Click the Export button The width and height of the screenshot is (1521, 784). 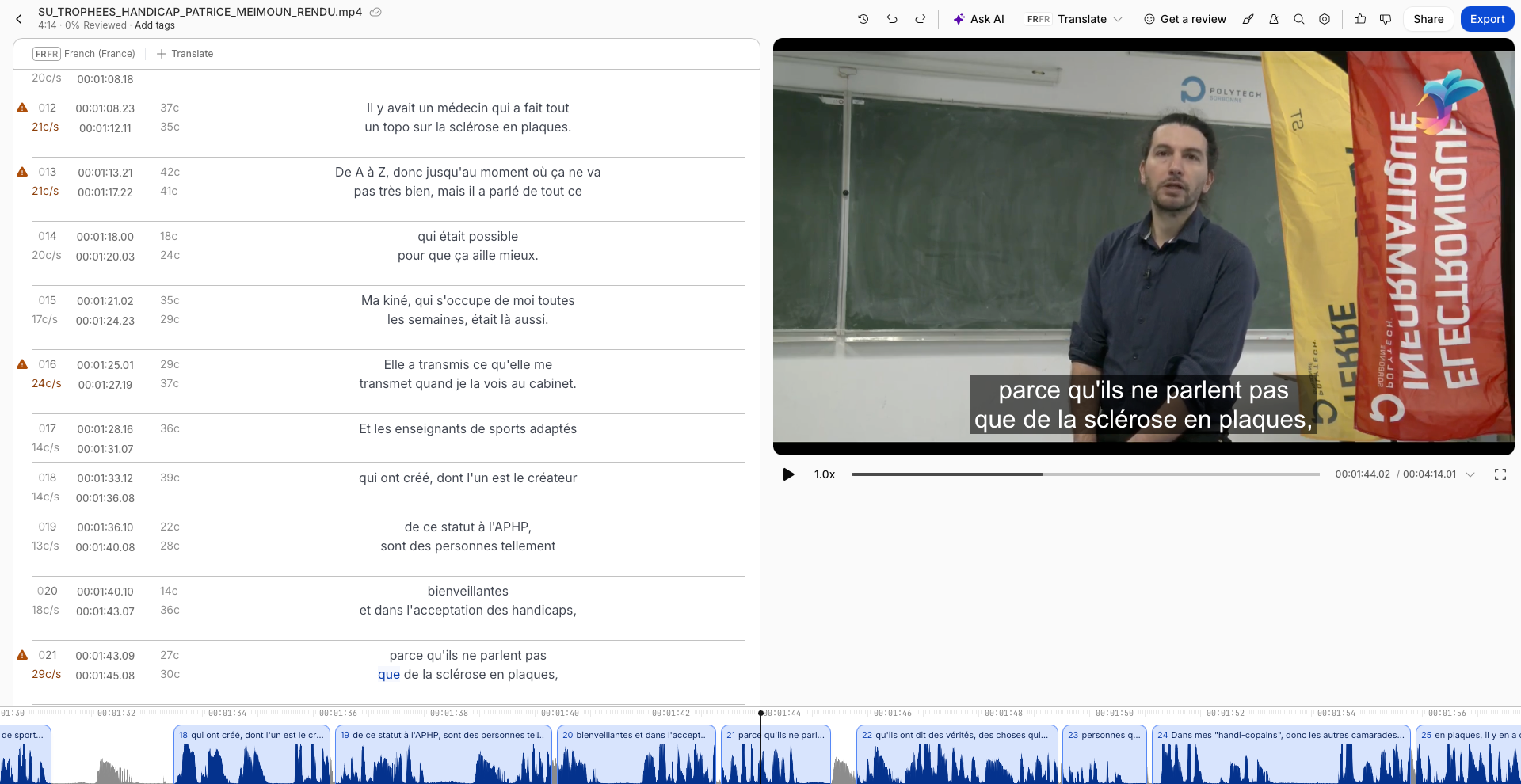tap(1487, 19)
